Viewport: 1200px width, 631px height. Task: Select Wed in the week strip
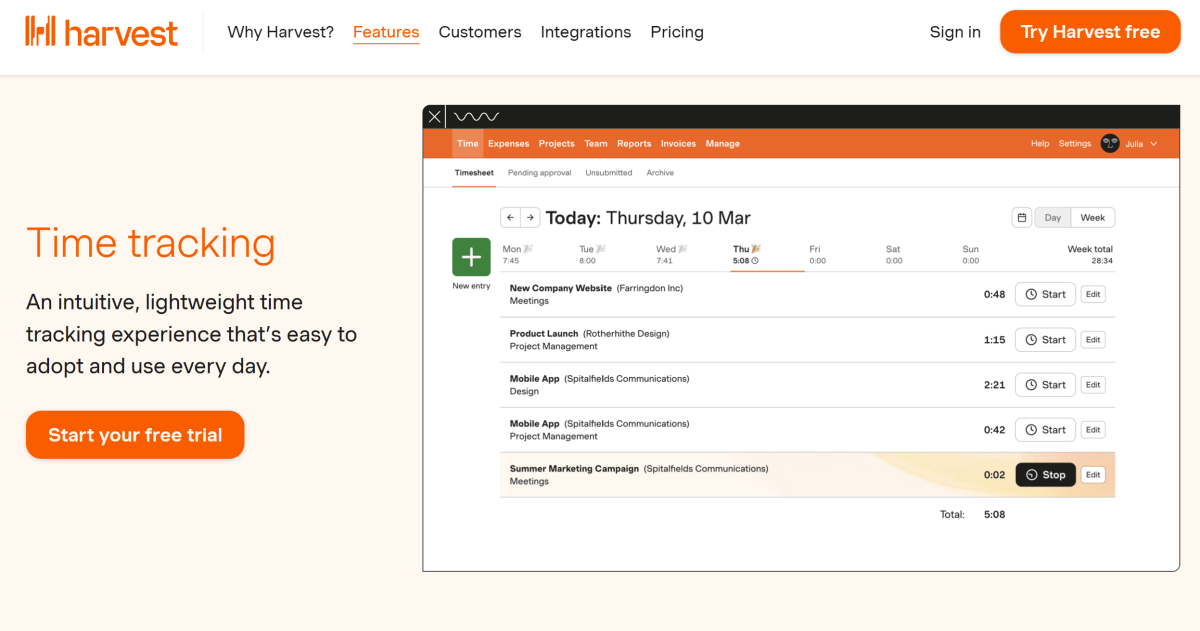coord(671,254)
